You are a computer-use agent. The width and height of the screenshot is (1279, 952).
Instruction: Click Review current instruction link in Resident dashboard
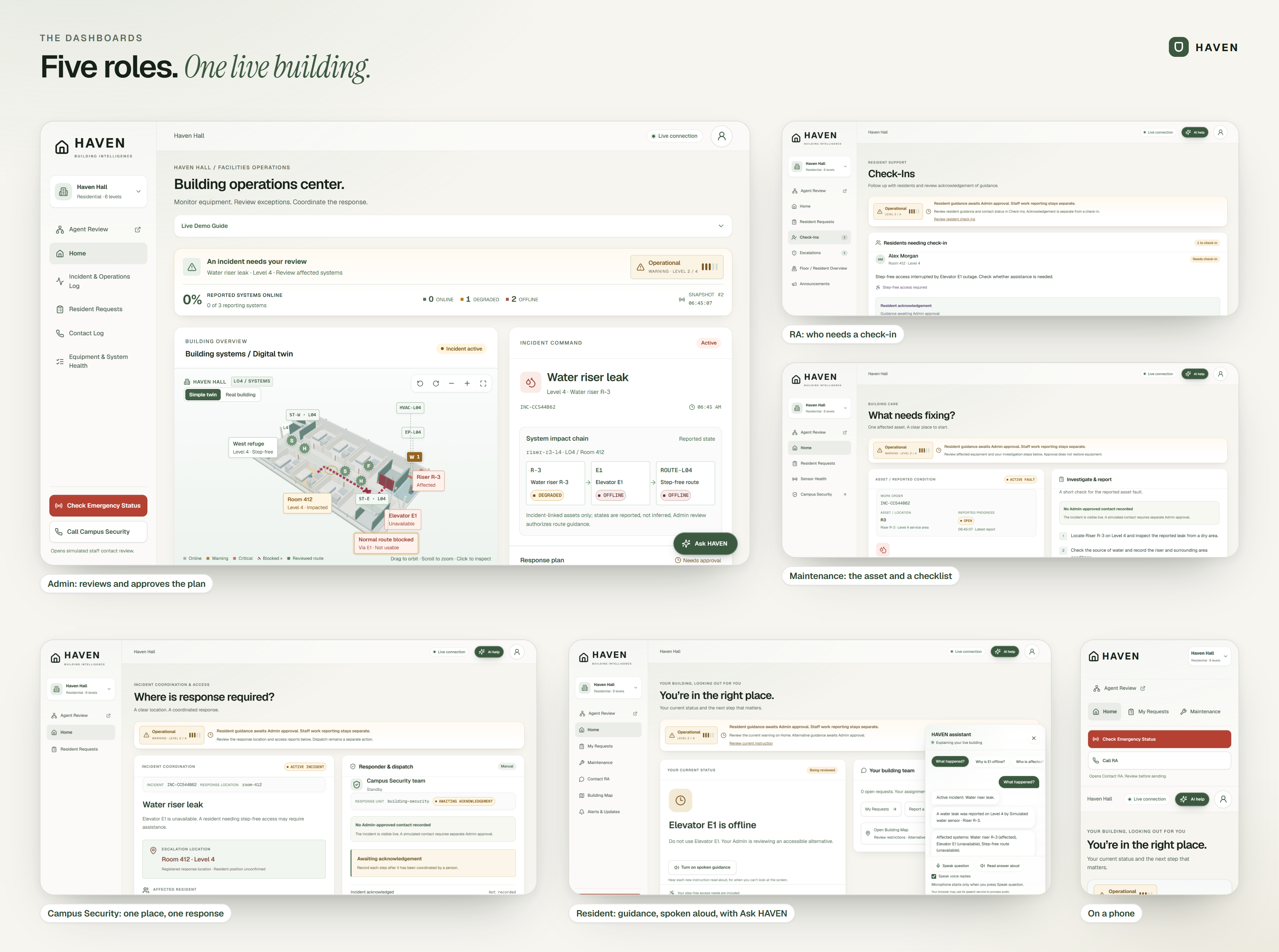click(751, 743)
